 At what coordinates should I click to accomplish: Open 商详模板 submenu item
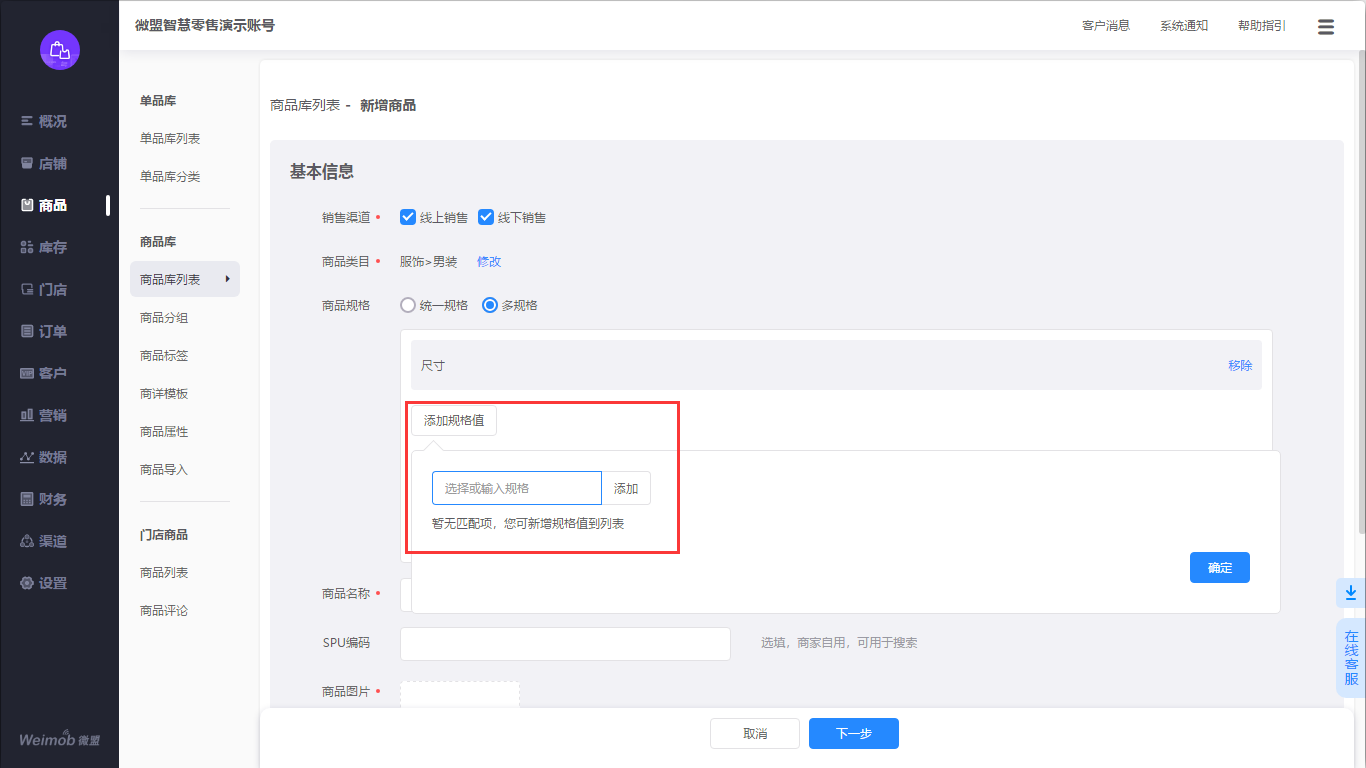(x=164, y=394)
